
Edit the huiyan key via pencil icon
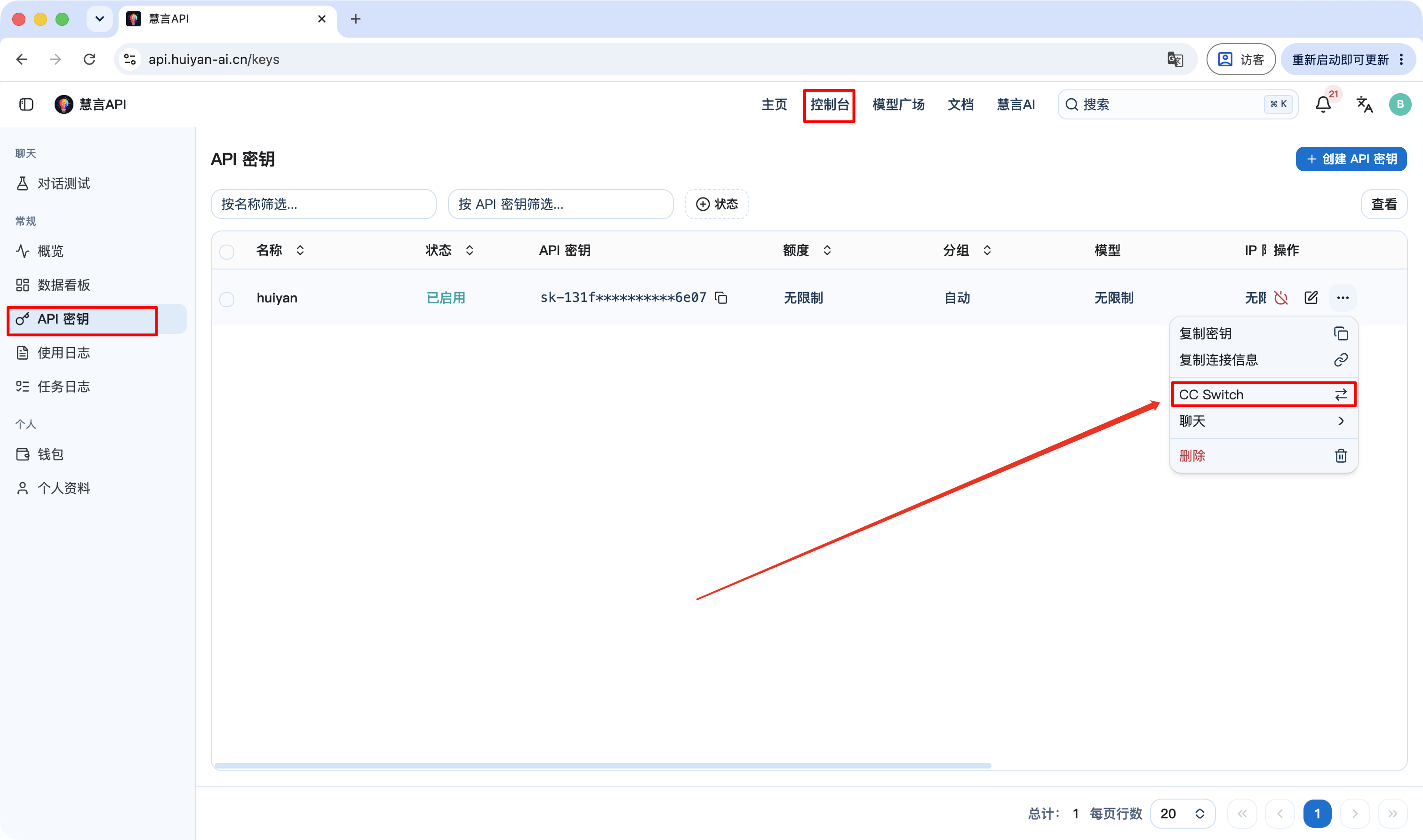click(1311, 298)
